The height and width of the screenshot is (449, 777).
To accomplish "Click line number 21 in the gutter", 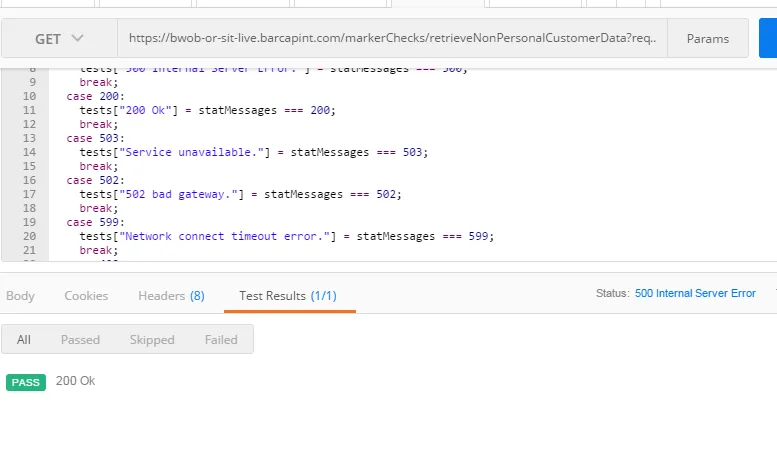I will click(29, 250).
